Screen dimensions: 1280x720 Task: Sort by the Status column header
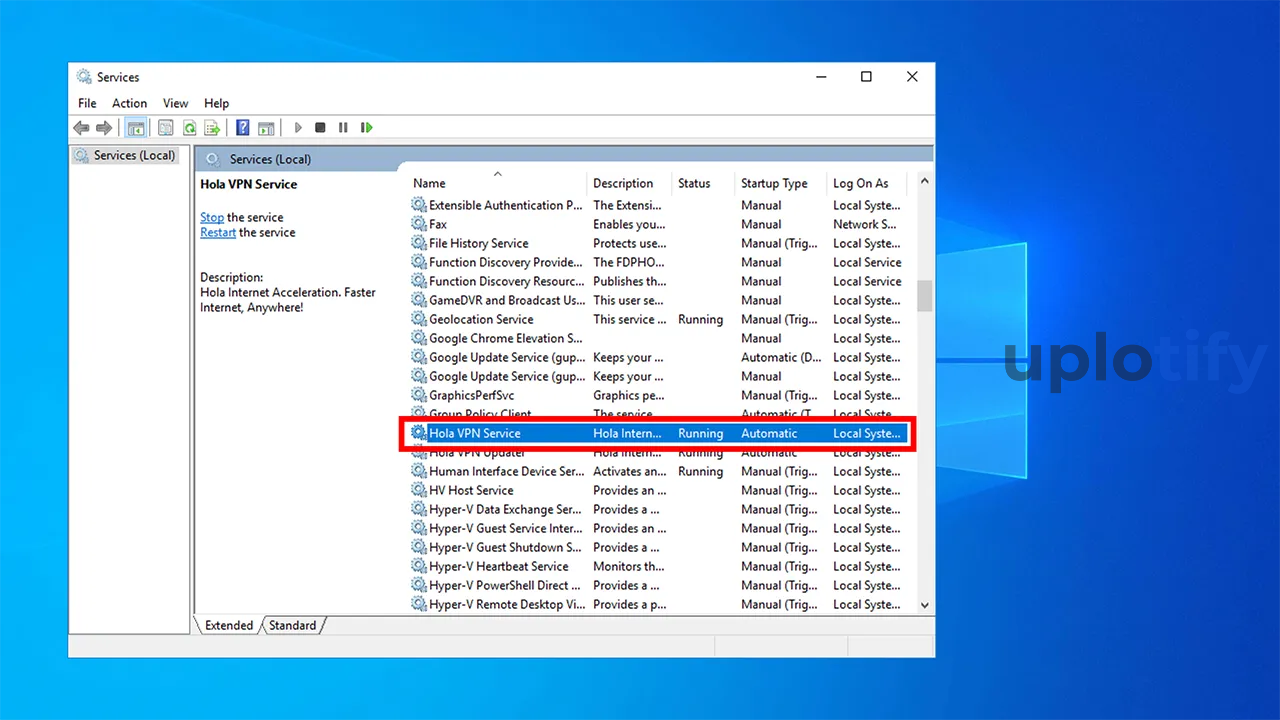(x=703, y=183)
